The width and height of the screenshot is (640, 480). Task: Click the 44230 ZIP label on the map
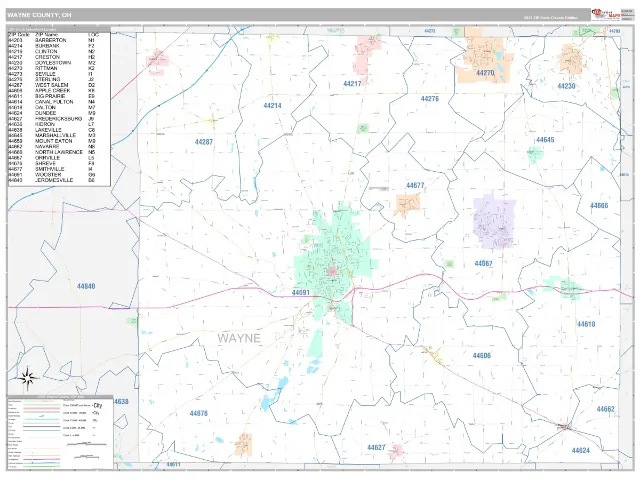tap(567, 86)
